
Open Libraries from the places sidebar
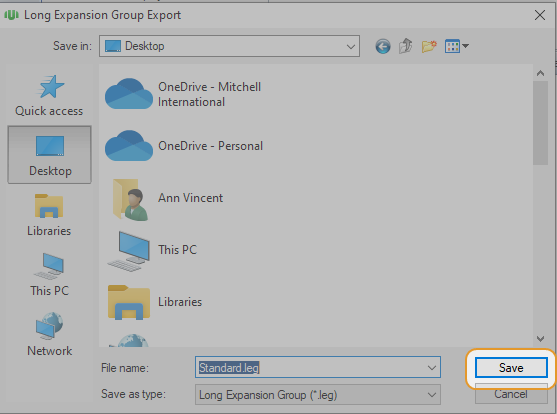pos(49,215)
